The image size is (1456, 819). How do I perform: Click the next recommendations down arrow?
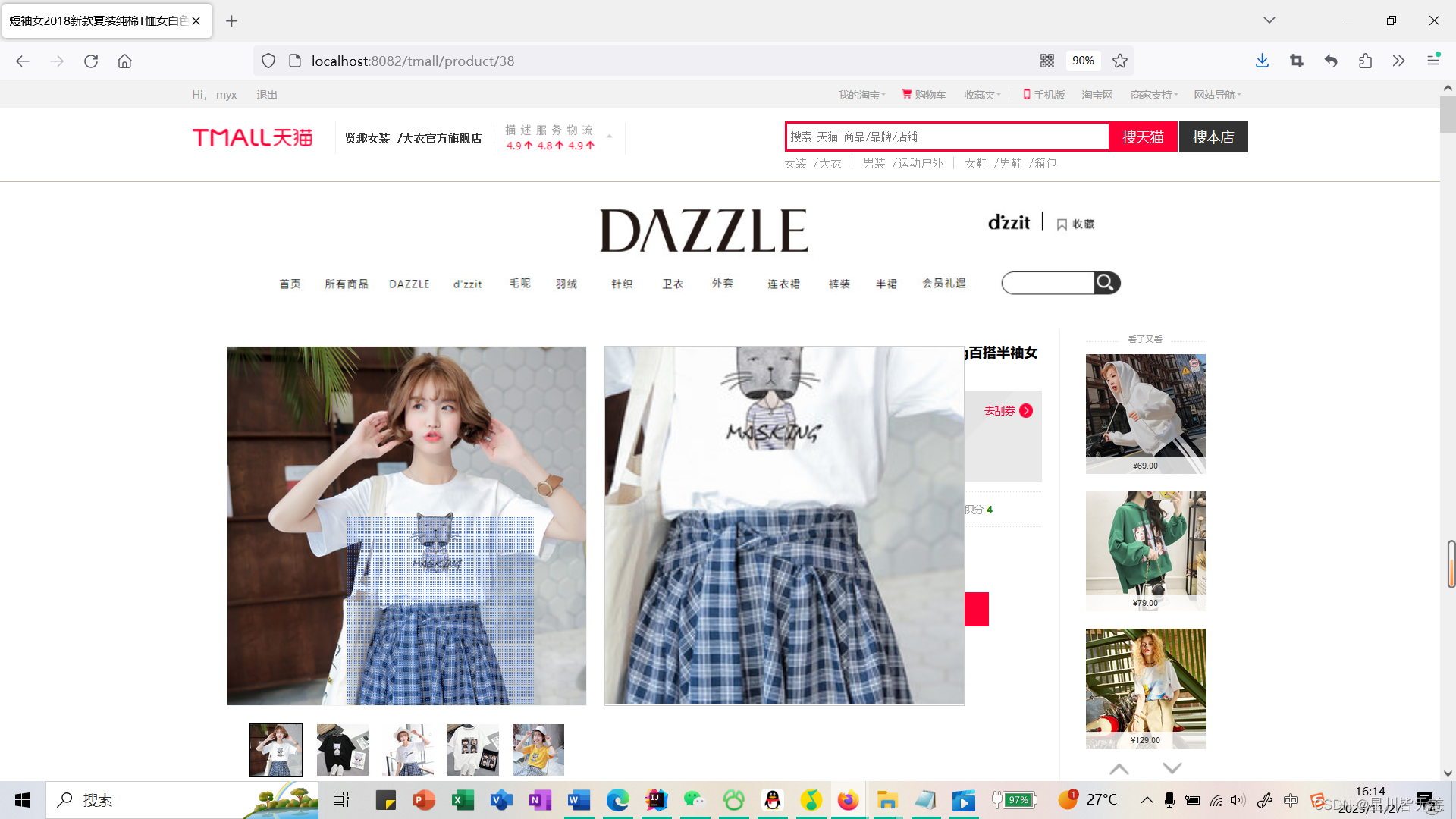(1172, 768)
